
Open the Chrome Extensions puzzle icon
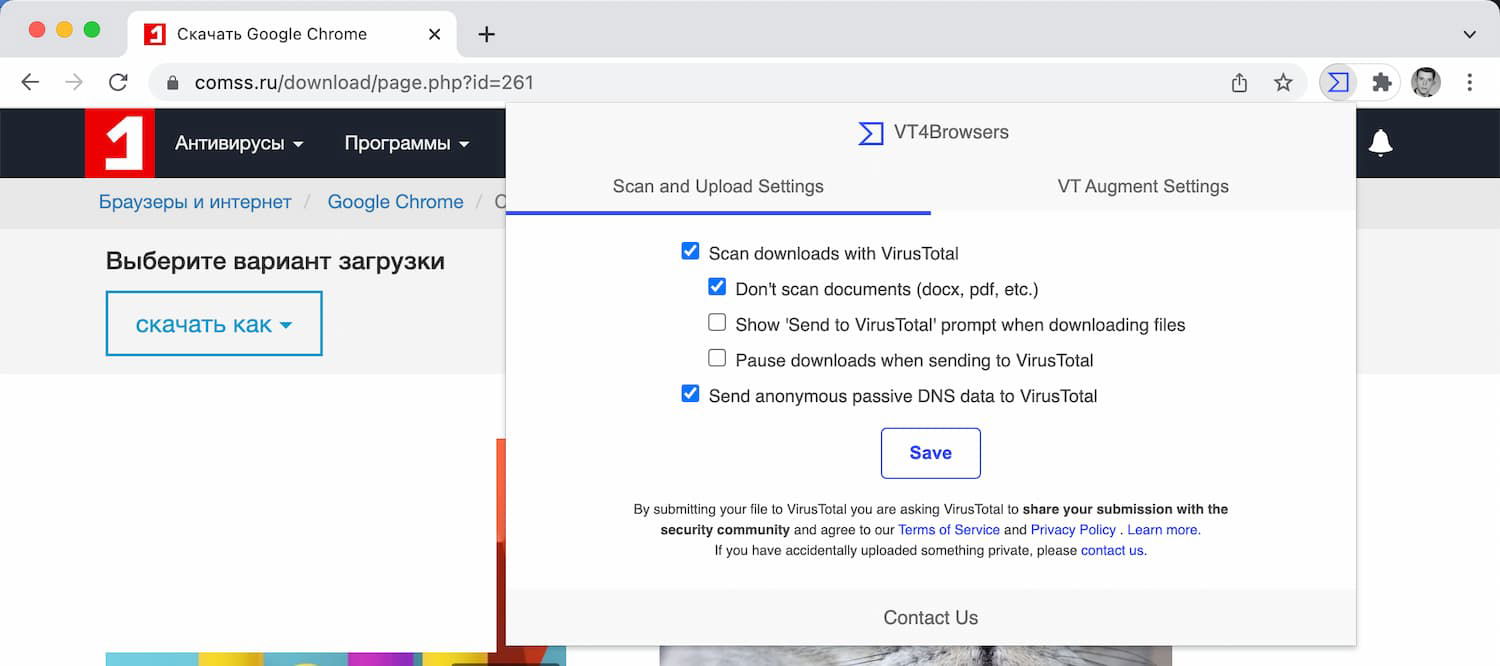[x=1382, y=83]
